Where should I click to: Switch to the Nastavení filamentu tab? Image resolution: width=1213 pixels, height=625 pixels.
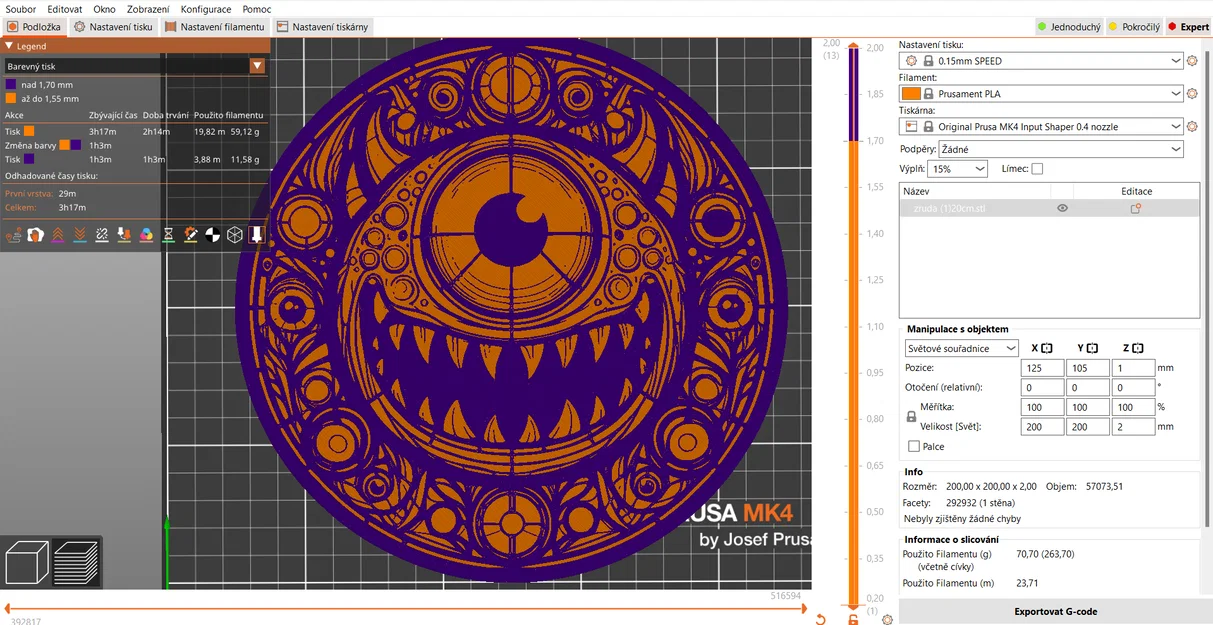tap(215, 27)
